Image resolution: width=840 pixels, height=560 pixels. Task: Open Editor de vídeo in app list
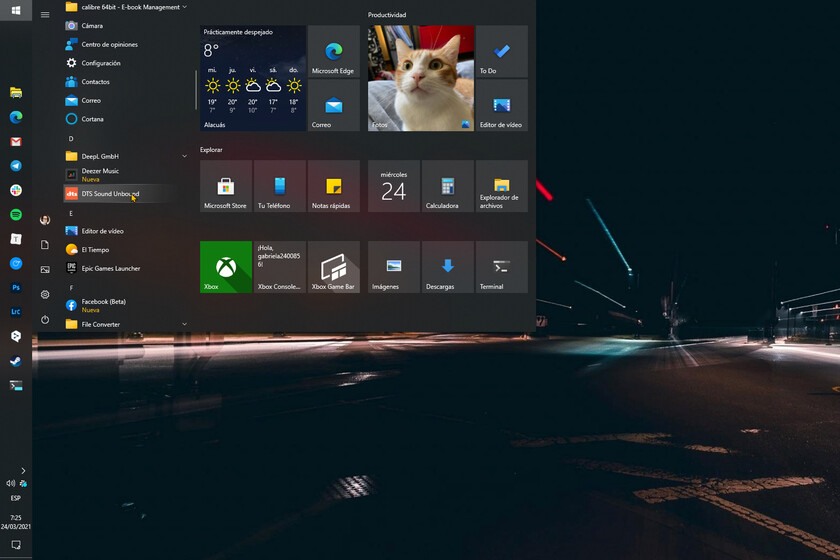tap(126, 231)
